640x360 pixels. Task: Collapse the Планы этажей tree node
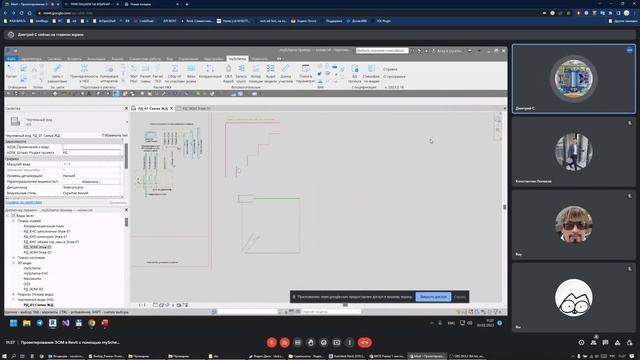(13, 221)
